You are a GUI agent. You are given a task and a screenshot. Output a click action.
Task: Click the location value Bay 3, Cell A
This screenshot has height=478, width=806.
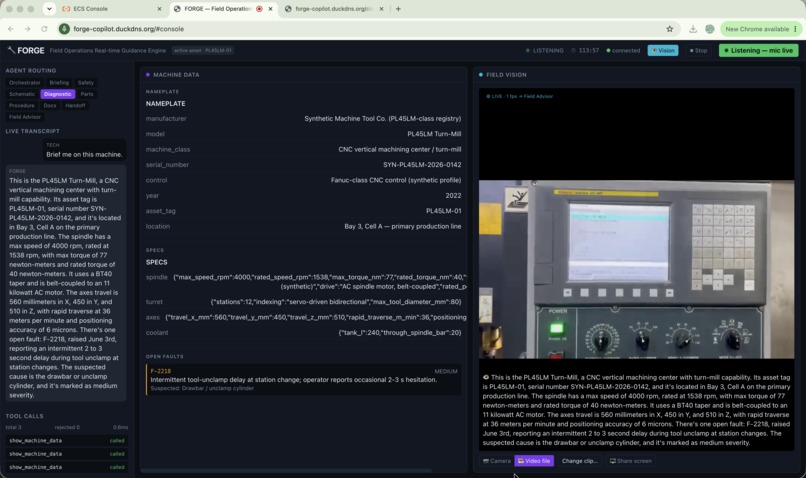pos(402,226)
